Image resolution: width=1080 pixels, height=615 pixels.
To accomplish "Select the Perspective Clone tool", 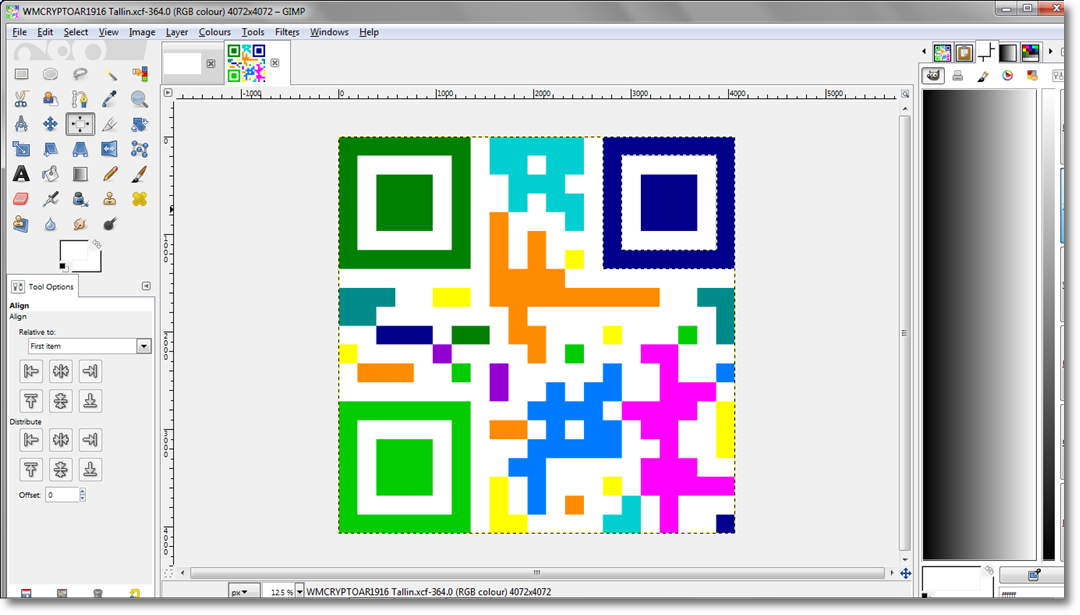I will (x=21, y=224).
